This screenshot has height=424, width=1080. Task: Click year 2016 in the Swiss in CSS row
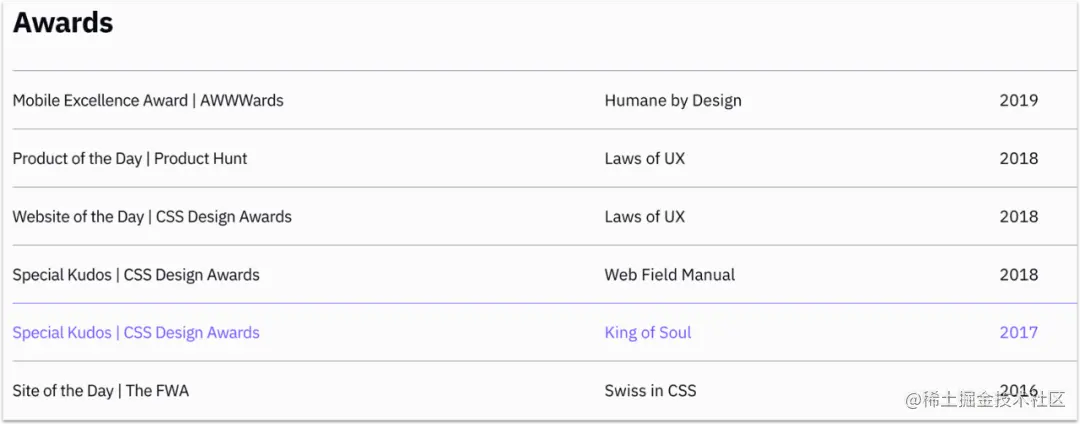1019,390
